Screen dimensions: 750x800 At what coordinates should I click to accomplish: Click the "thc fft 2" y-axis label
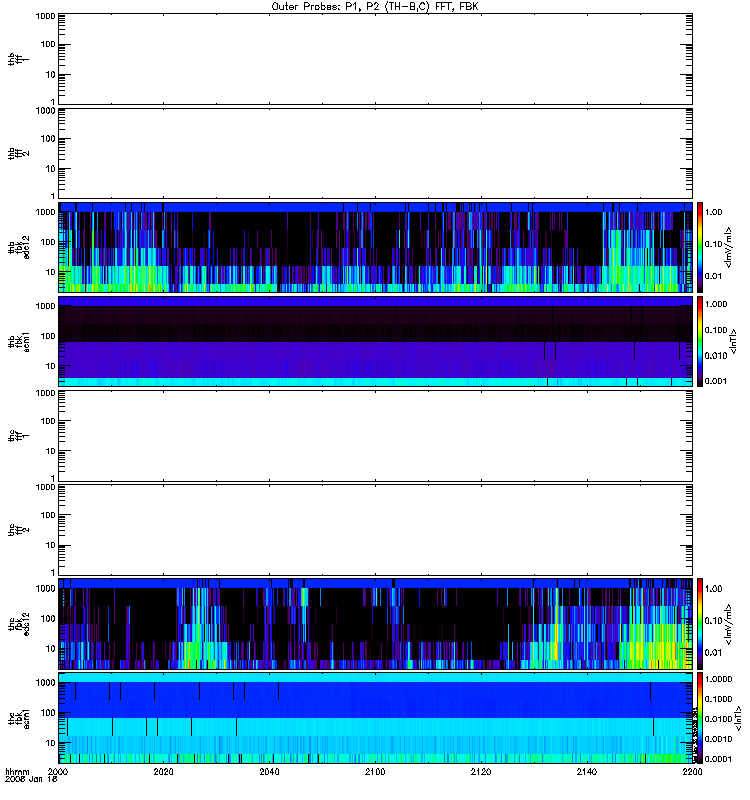[18, 530]
